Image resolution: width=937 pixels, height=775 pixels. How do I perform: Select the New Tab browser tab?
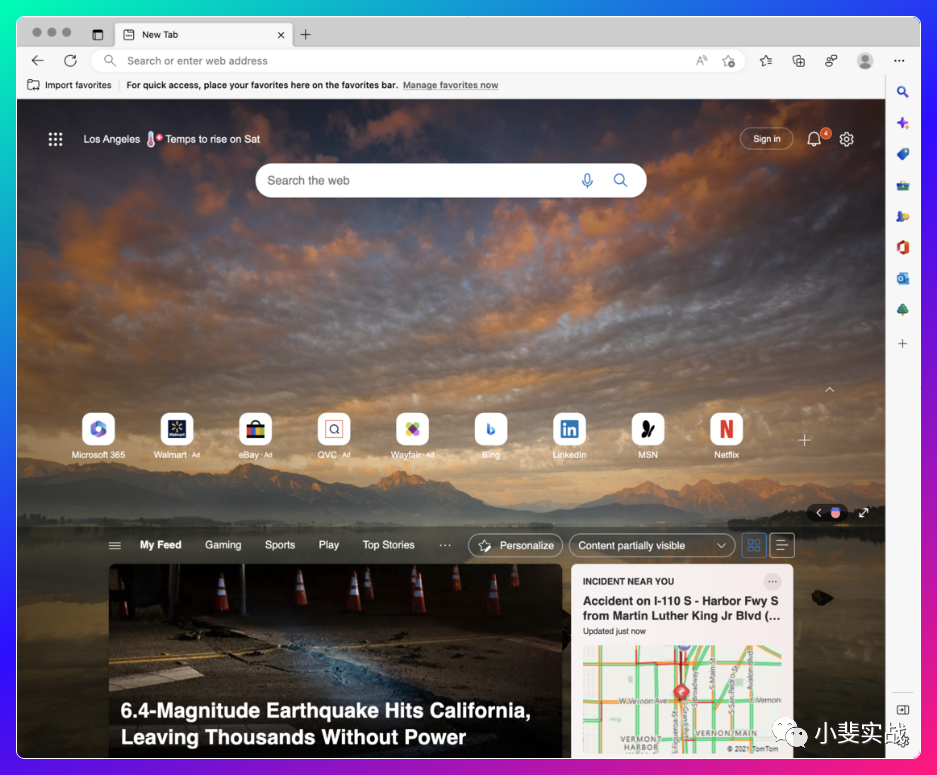(x=203, y=35)
